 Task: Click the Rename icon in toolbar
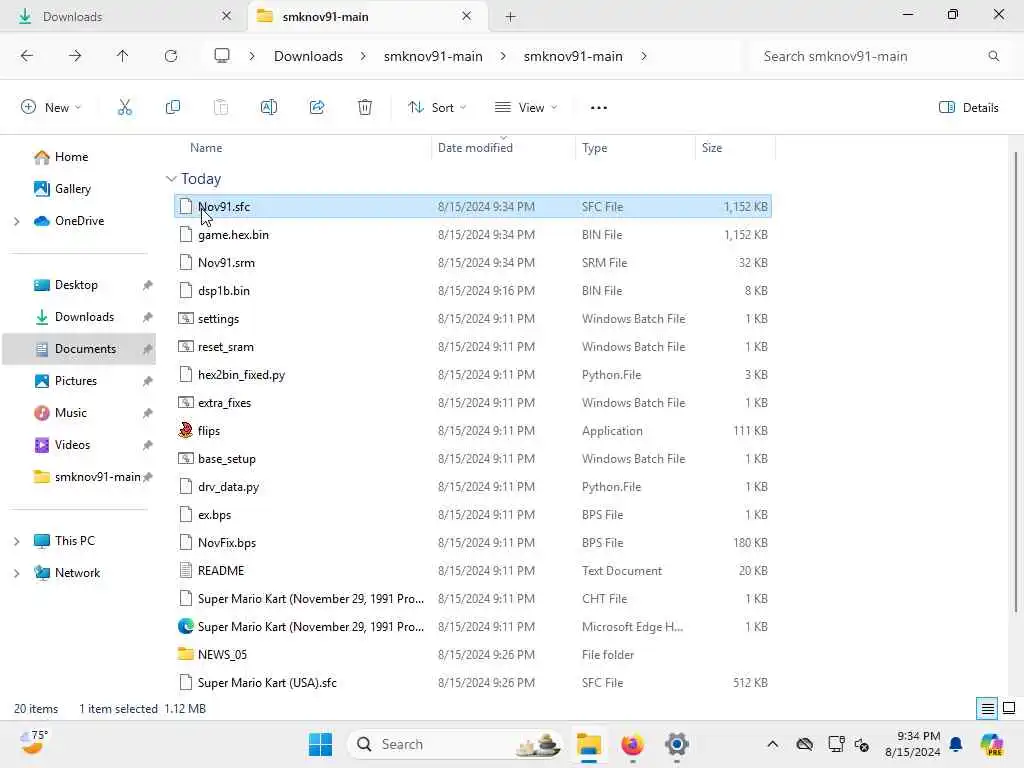(x=269, y=108)
